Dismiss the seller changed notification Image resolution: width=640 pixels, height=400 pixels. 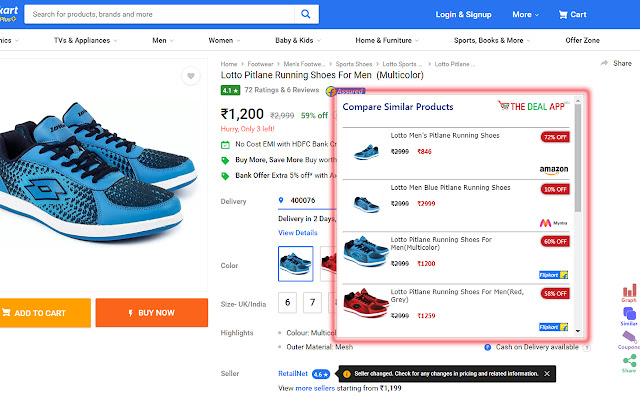tap(547, 373)
